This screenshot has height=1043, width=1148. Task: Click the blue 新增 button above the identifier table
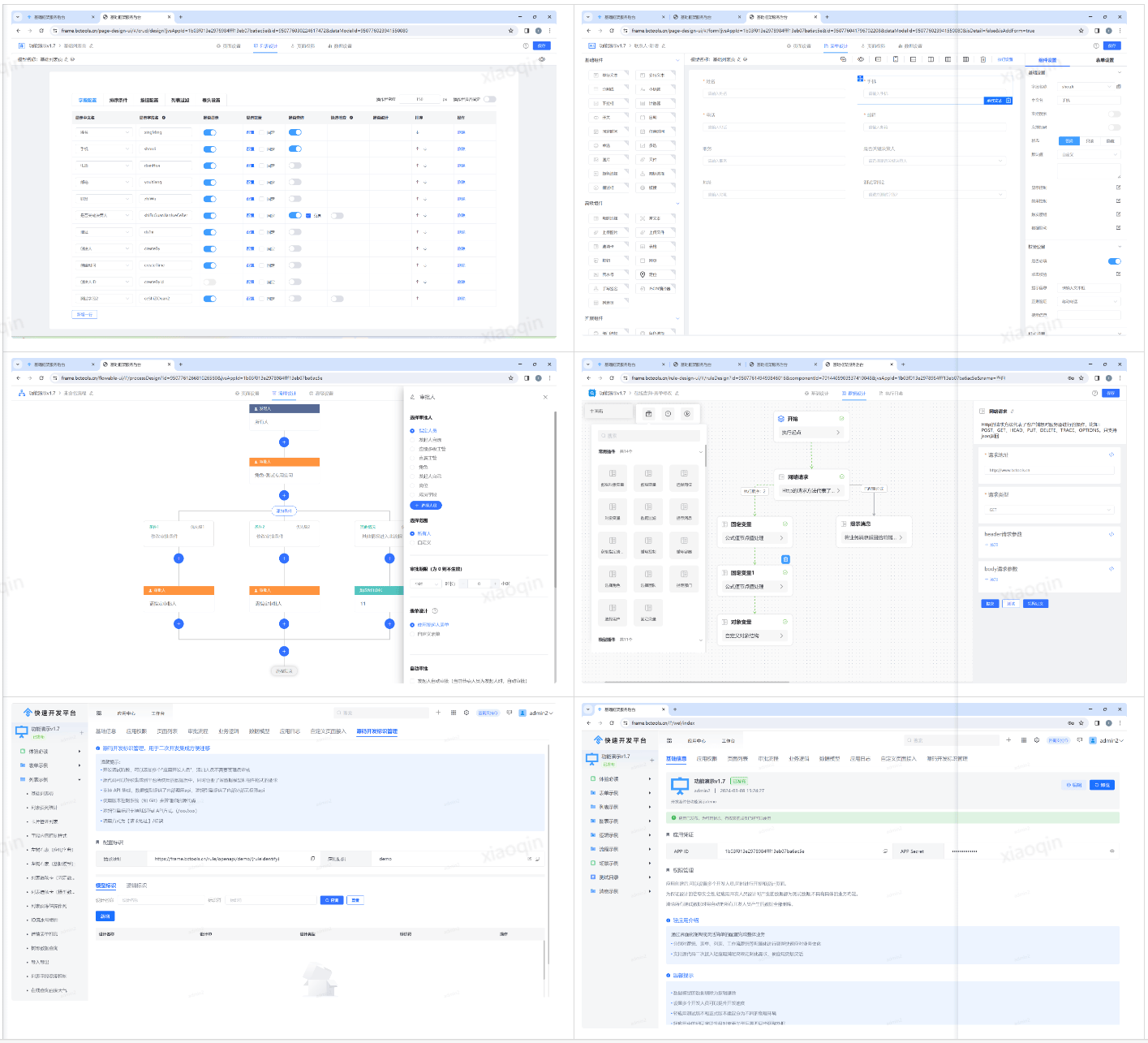pyautogui.click(x=105, y=916)
